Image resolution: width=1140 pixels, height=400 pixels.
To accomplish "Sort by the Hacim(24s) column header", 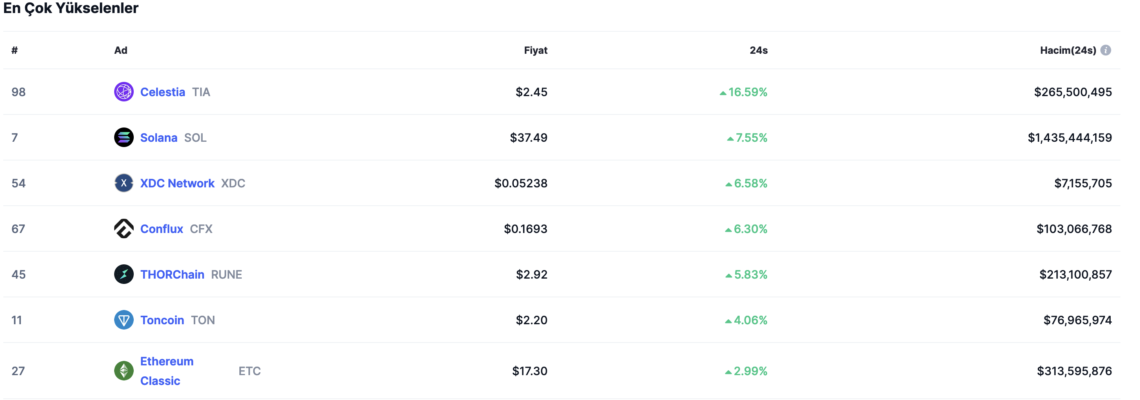I will pos(1068,50).
